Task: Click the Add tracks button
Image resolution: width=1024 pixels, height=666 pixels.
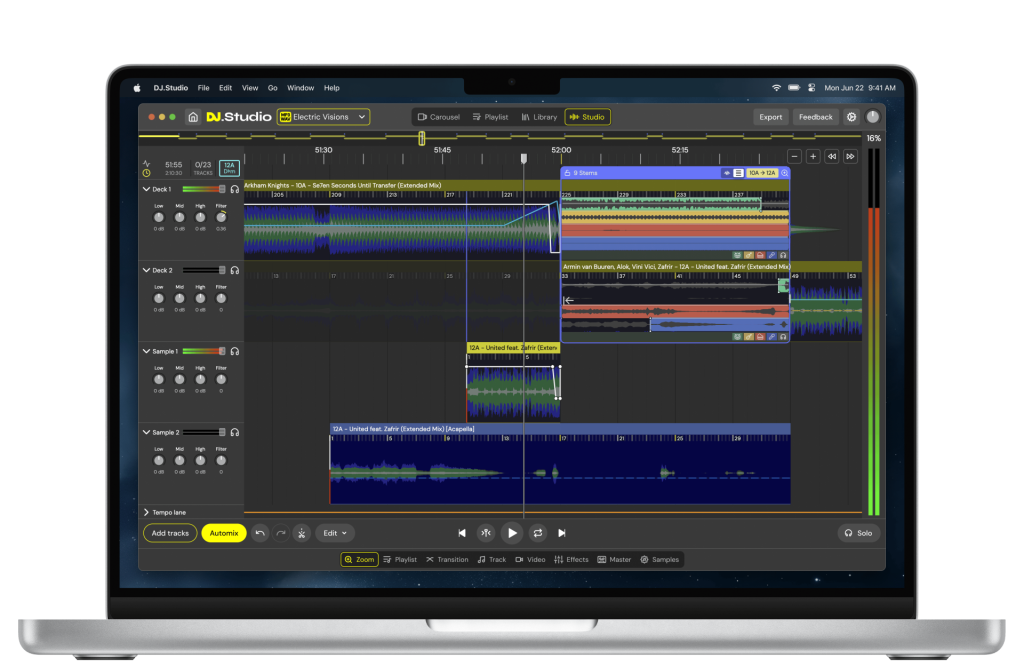Action: tap(169, 533)
